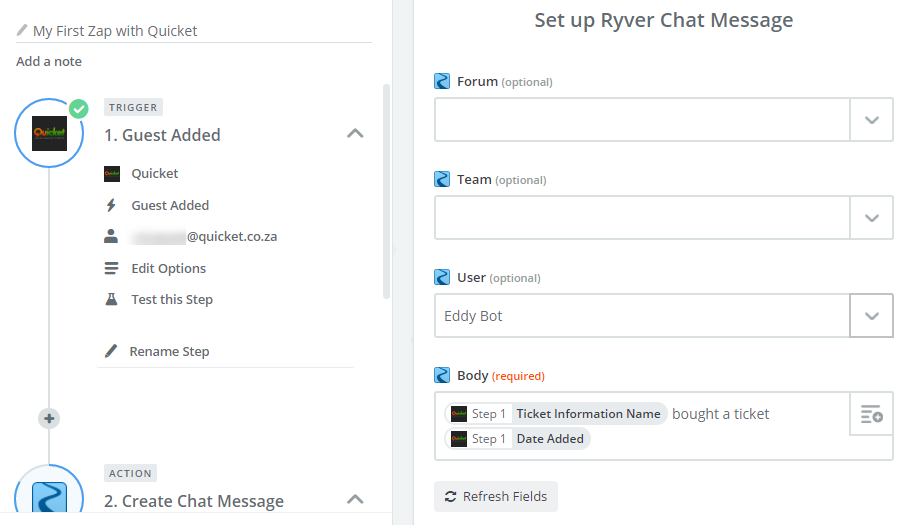
Task: Select the Quicket app item in trigger
Action: 154,173
